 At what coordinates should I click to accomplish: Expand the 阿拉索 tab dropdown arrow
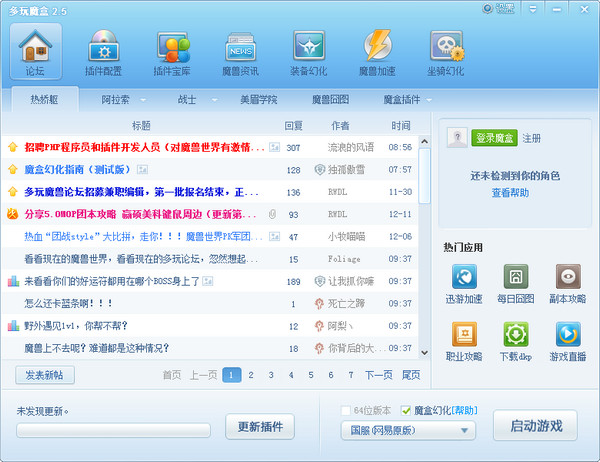pos(142,100)
